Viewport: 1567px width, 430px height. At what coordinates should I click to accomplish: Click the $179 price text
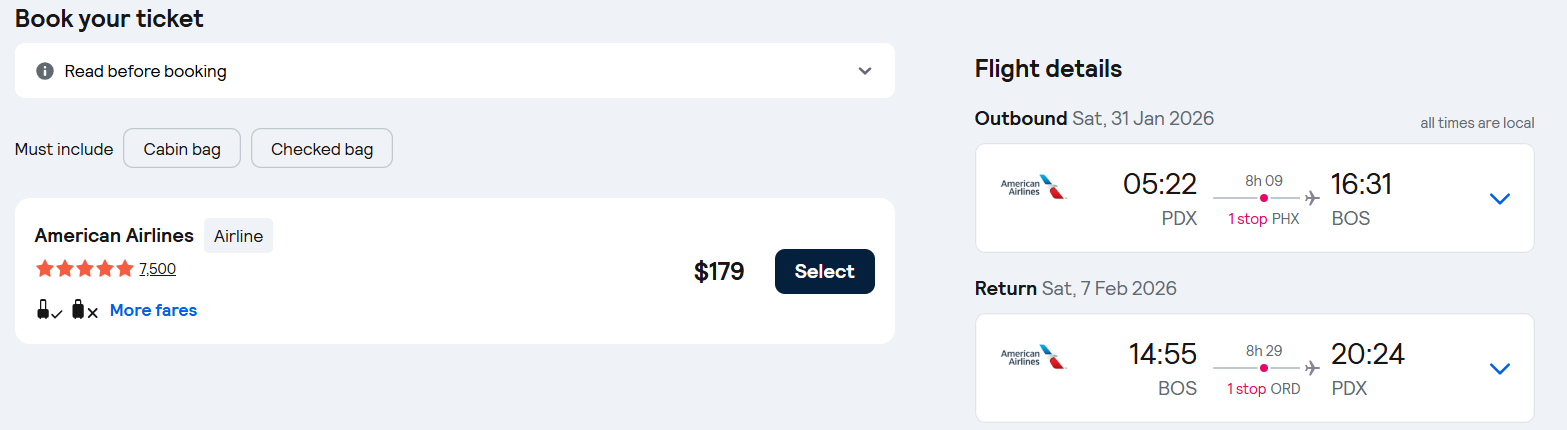pos(719,271)
